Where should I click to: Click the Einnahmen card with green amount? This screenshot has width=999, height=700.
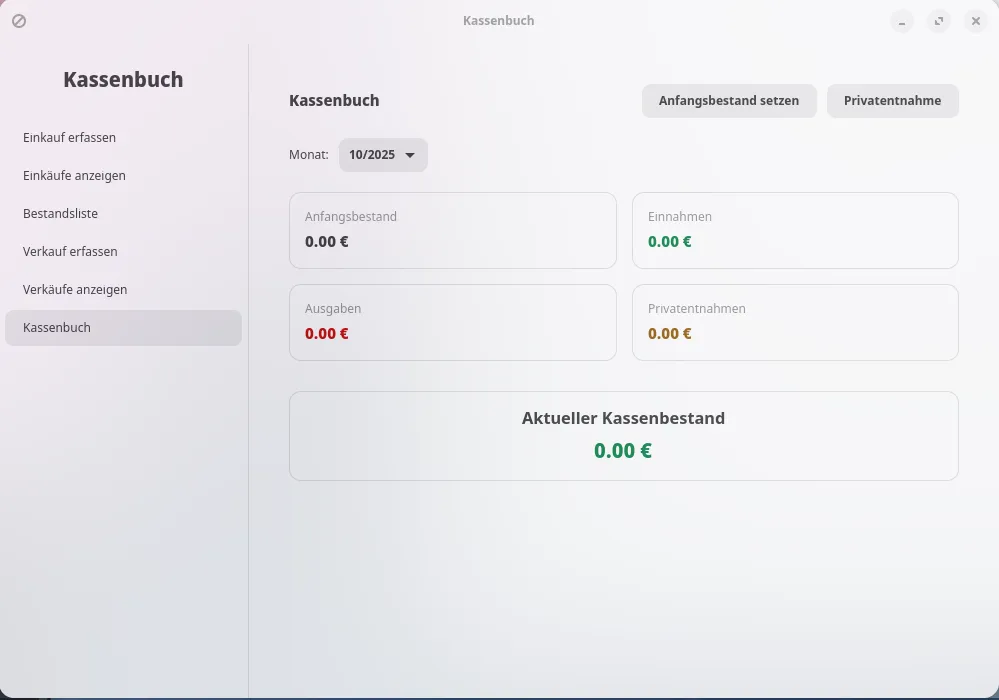pos(795,230)
